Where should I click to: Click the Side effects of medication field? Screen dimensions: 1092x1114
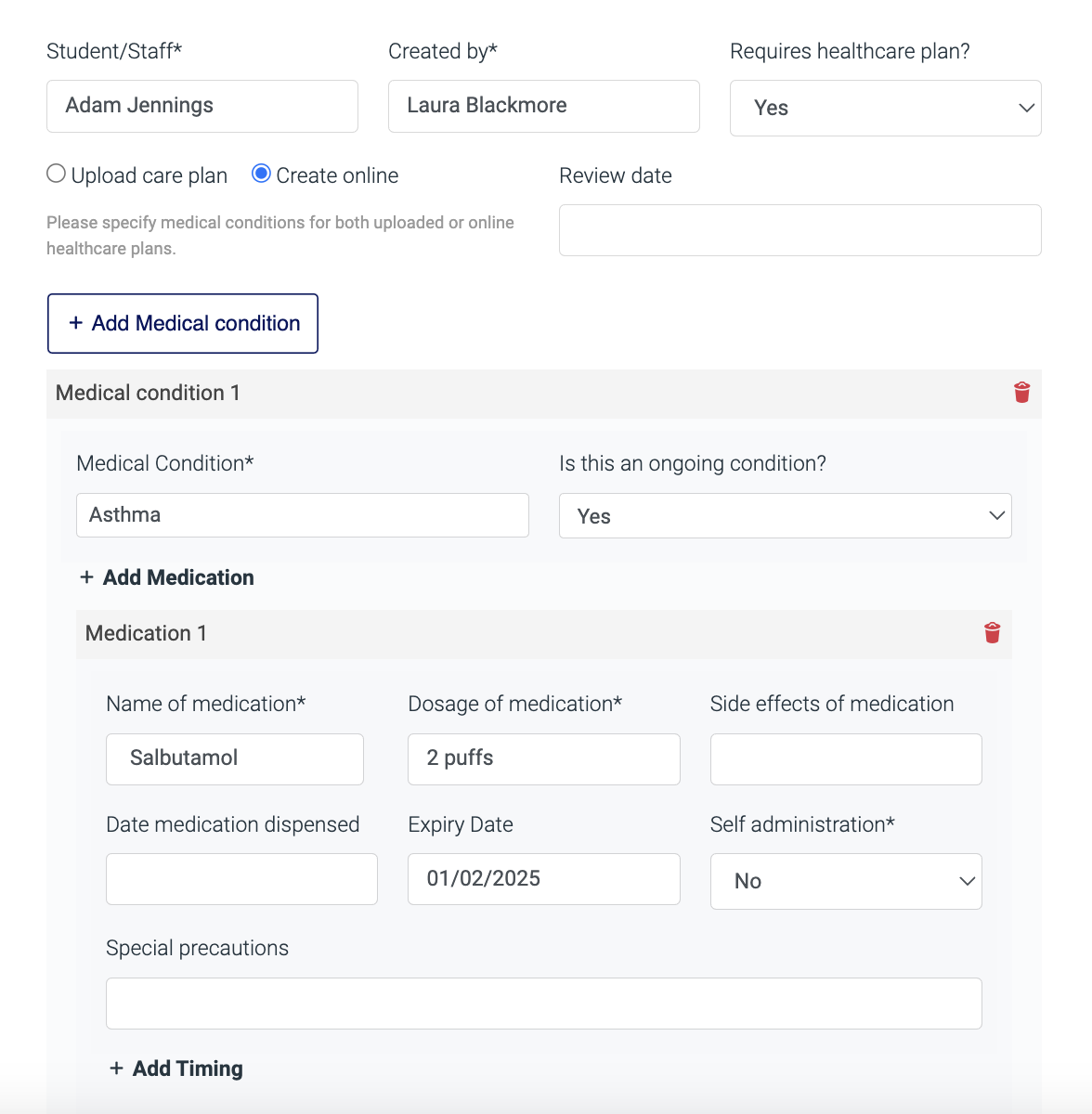click(x=845, y=758)
